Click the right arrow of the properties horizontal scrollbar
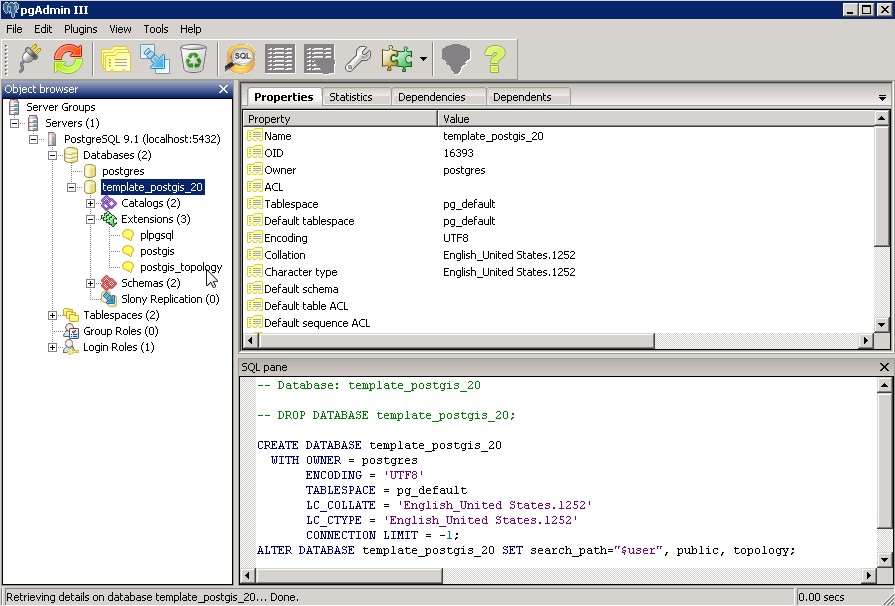This screenshot has height=606, width=895. pyautogui.click(x=866, y=341)
